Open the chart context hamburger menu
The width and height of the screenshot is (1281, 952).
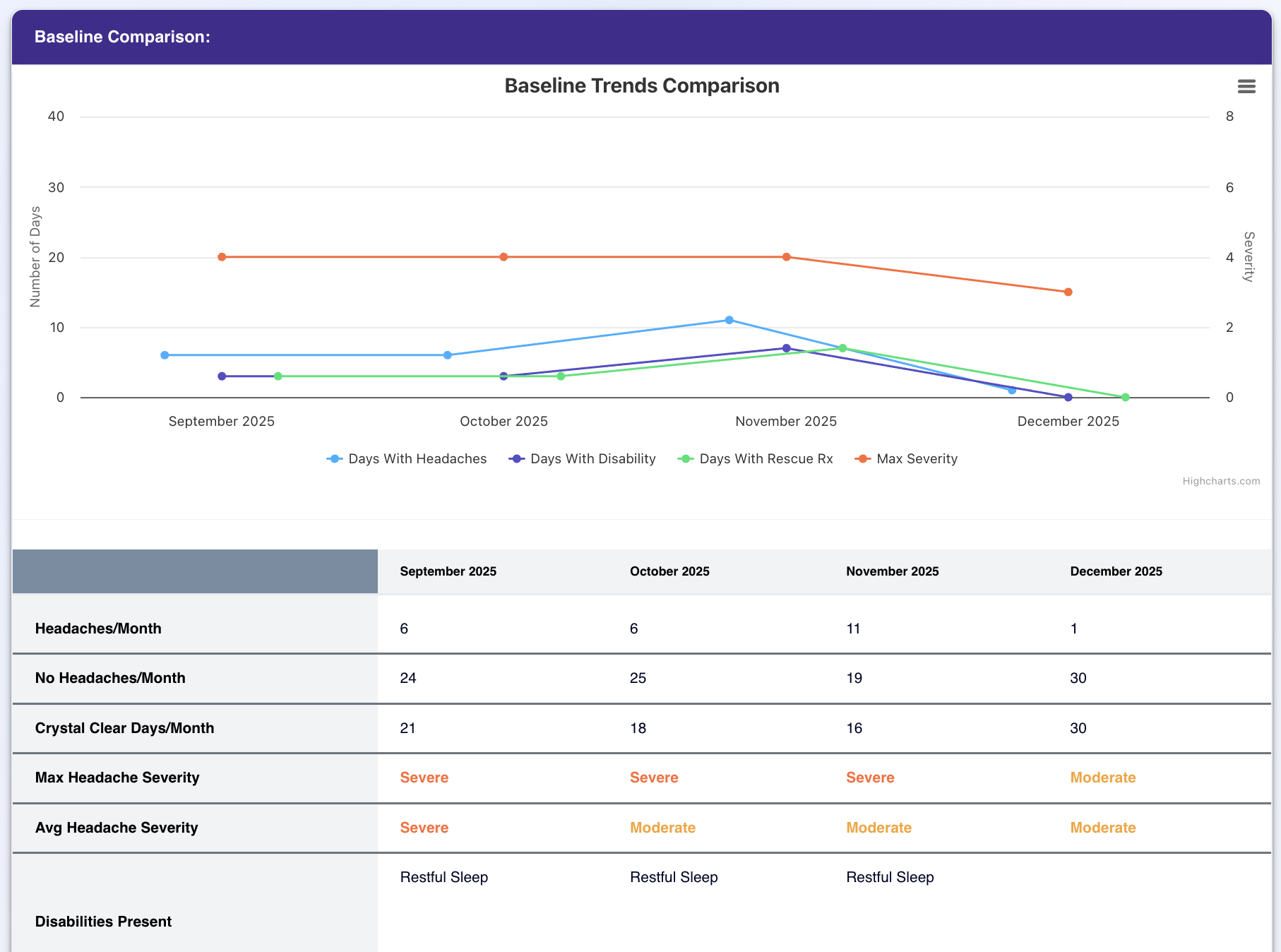[x=1246, y=86]
